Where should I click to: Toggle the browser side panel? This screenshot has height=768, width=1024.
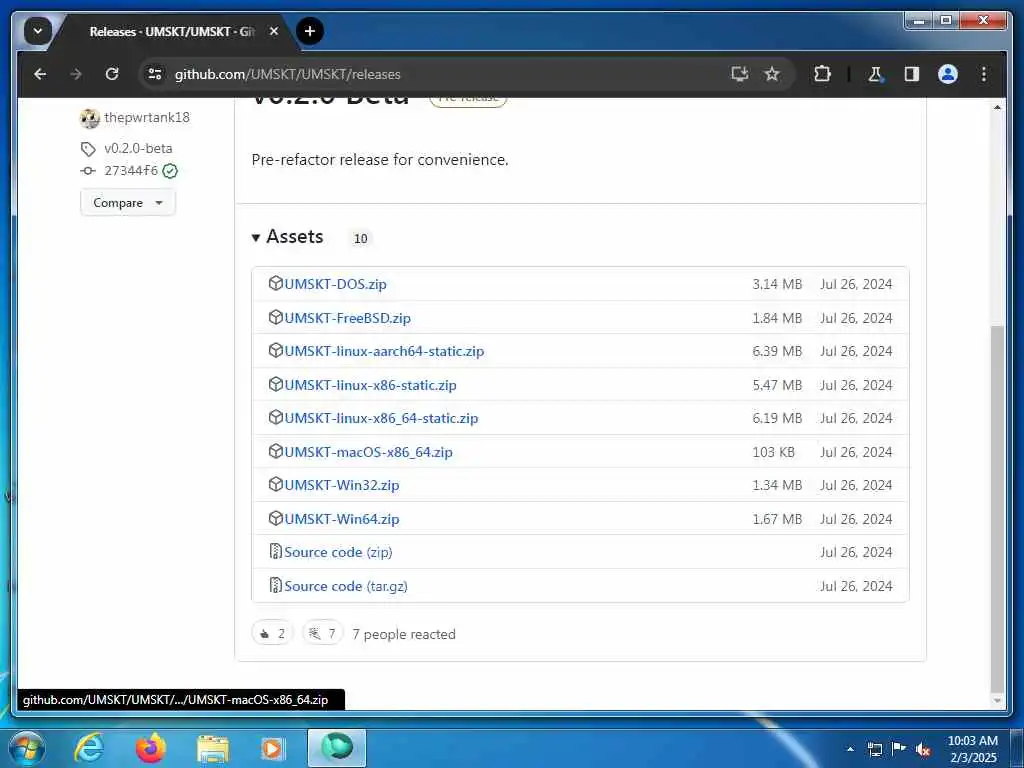point(912,74)
